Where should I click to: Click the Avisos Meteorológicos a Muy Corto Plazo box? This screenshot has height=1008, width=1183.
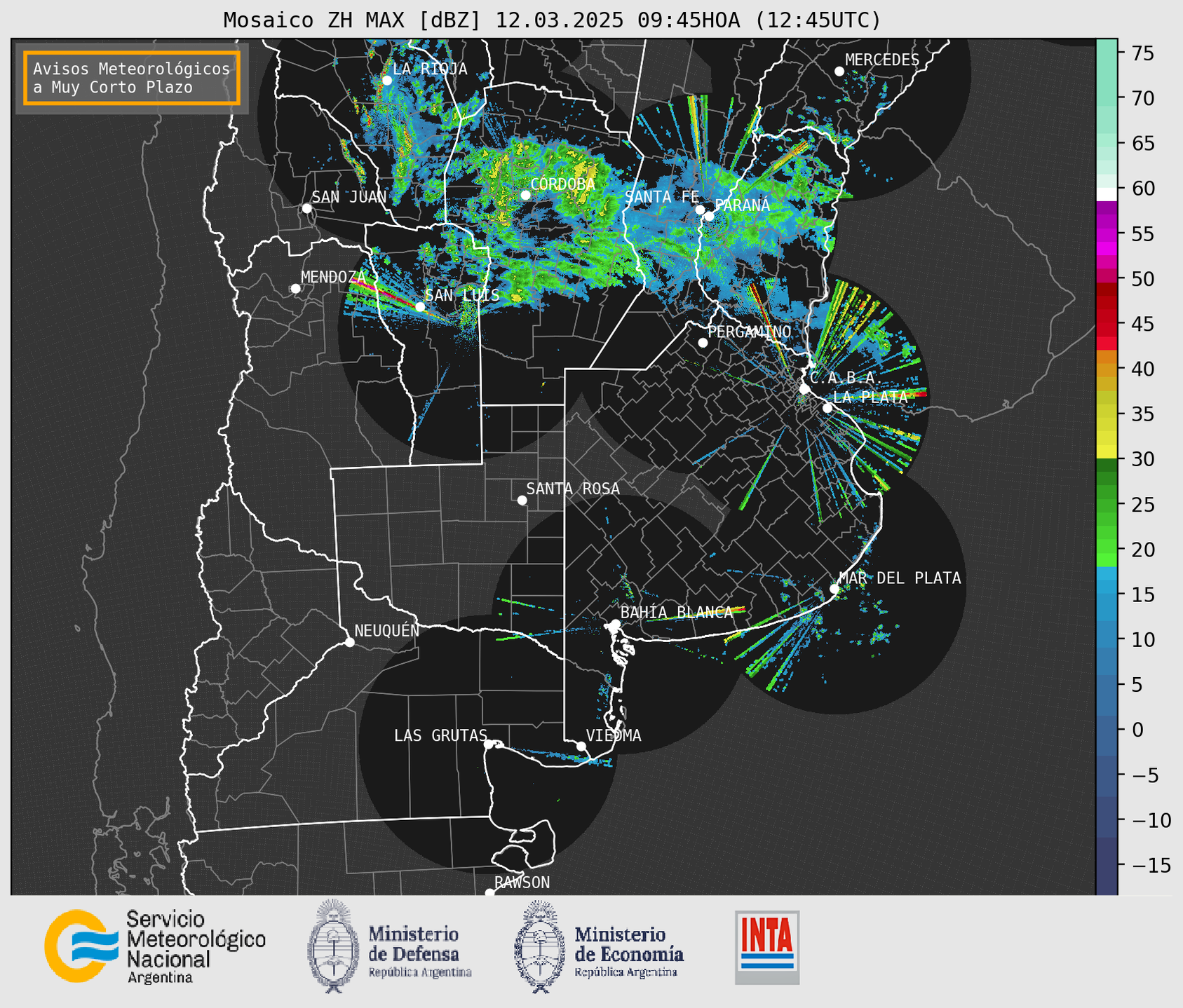click(x=132, y=78)
